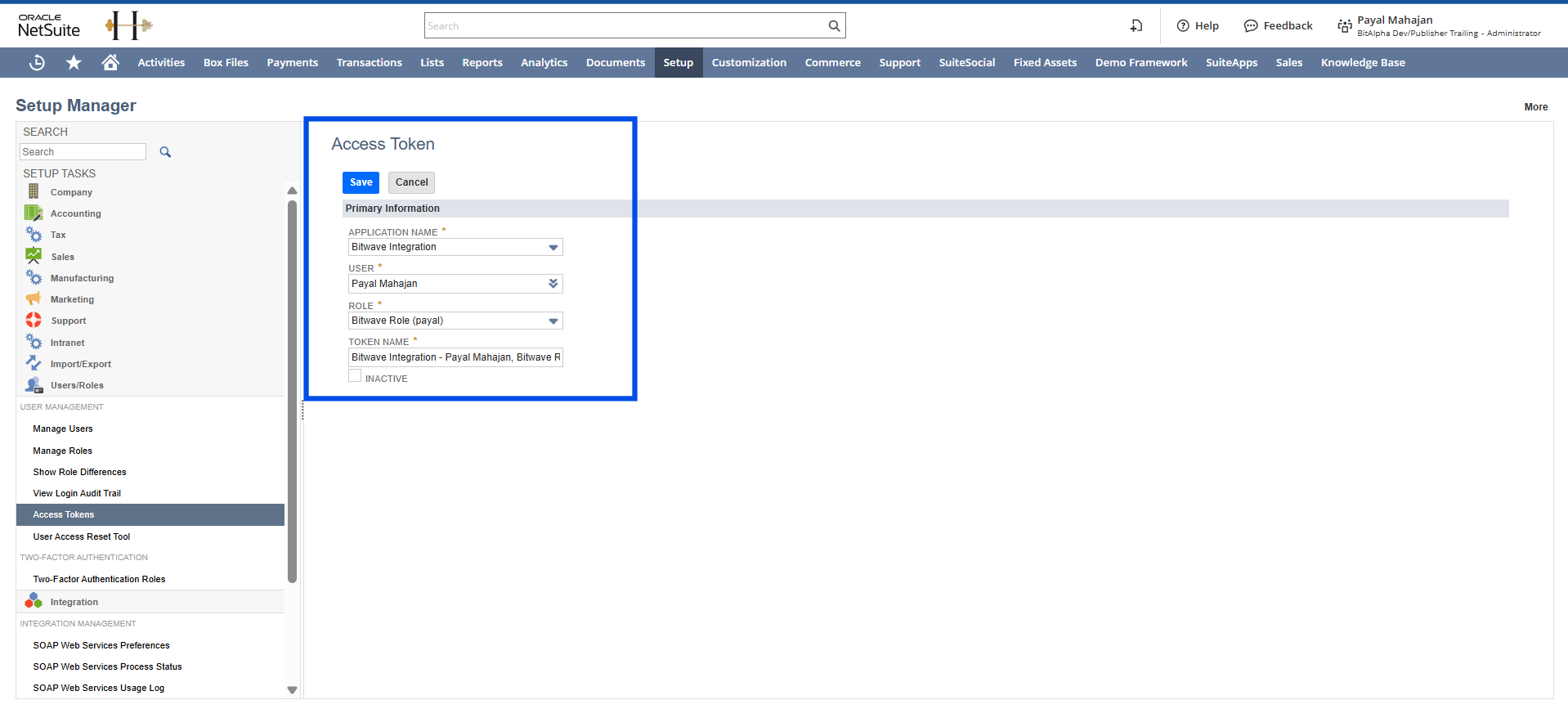Click the Integration colored hexagons icon
The height and width of the screenshot is (709, 1568).
(x=34, y=601)
